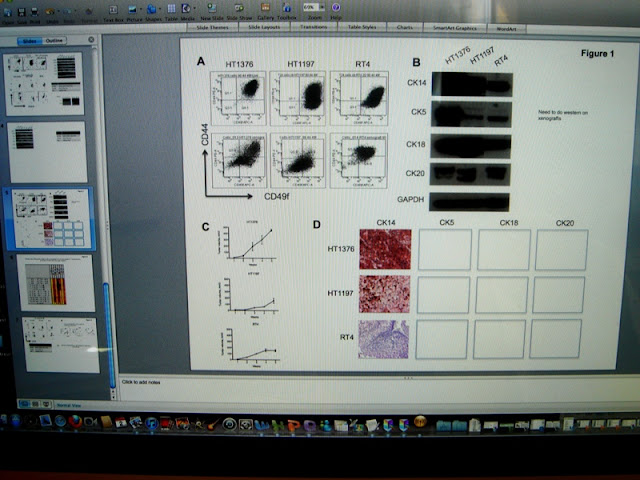This screenshot has height=480, width=640.
Task: Open the Zoom percentage dropdown arrow
Action: [322, 7]
